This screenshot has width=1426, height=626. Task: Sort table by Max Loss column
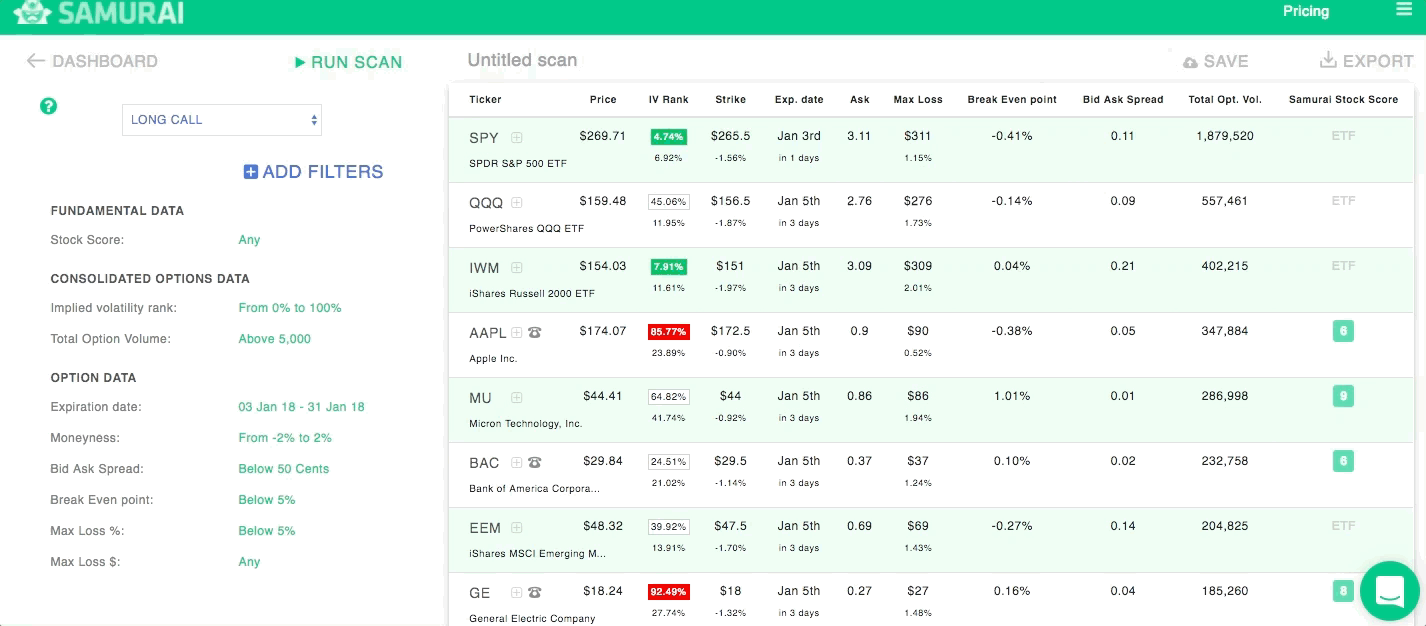click(x=918, y=100)
